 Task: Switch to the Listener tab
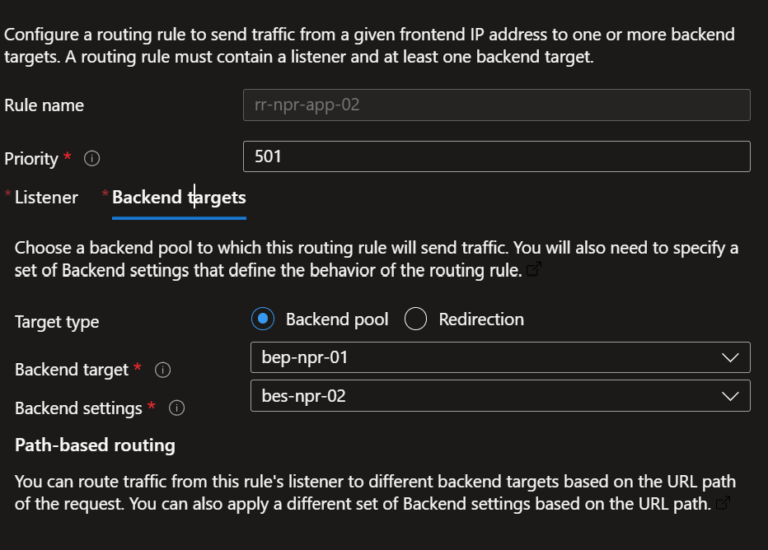46,197
